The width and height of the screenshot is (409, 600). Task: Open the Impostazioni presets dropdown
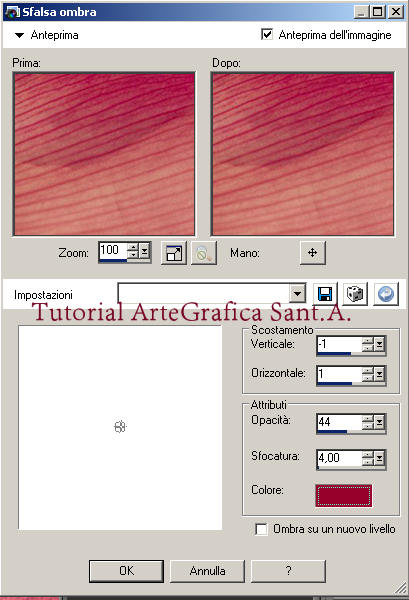[297, 294]
